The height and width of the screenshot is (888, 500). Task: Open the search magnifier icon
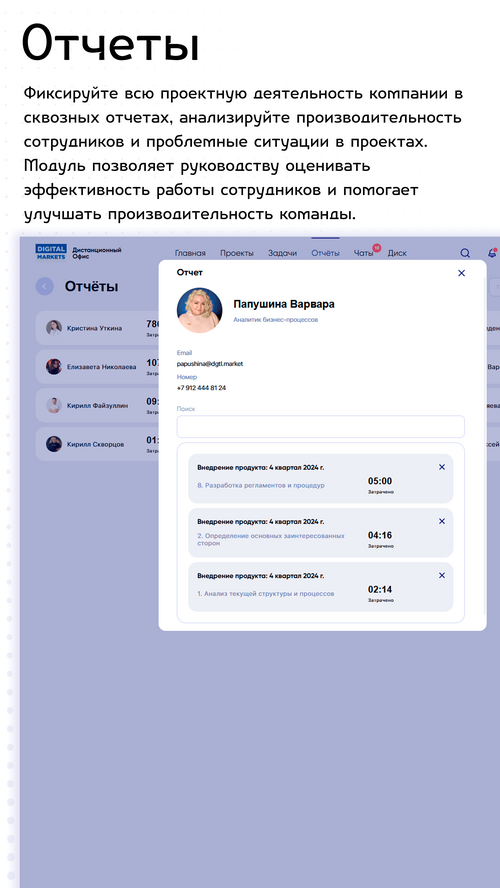pyautogui.click(x=465, y=253)
